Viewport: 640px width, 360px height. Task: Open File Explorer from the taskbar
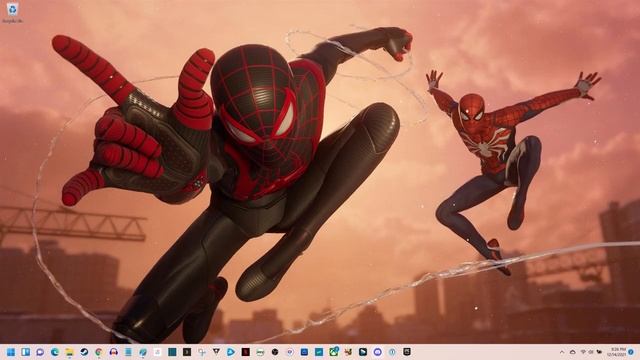[x=69, y=352]
